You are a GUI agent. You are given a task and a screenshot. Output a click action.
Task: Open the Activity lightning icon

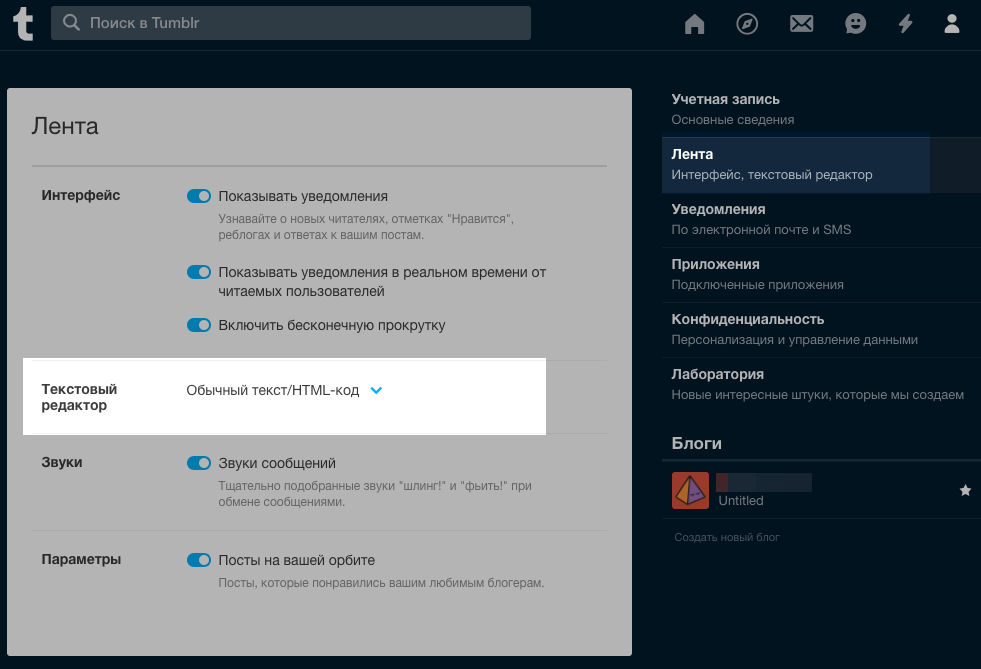(x=905, y=24)
